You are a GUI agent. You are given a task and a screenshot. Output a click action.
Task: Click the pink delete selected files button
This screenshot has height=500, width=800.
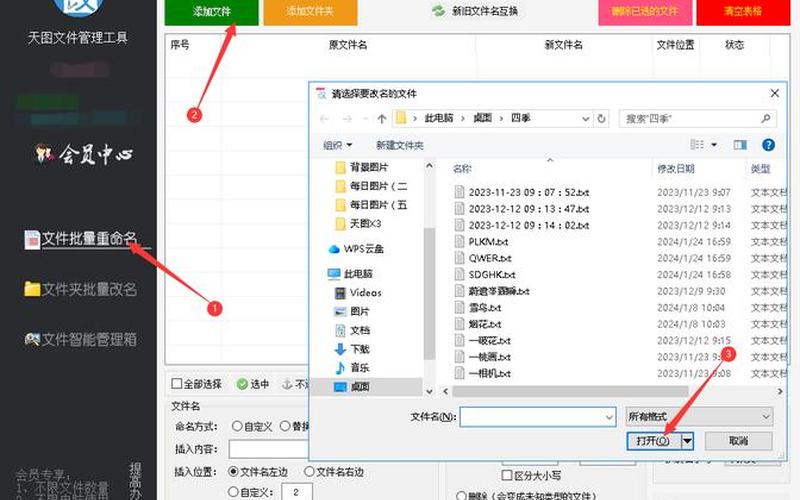coord(645,11)
